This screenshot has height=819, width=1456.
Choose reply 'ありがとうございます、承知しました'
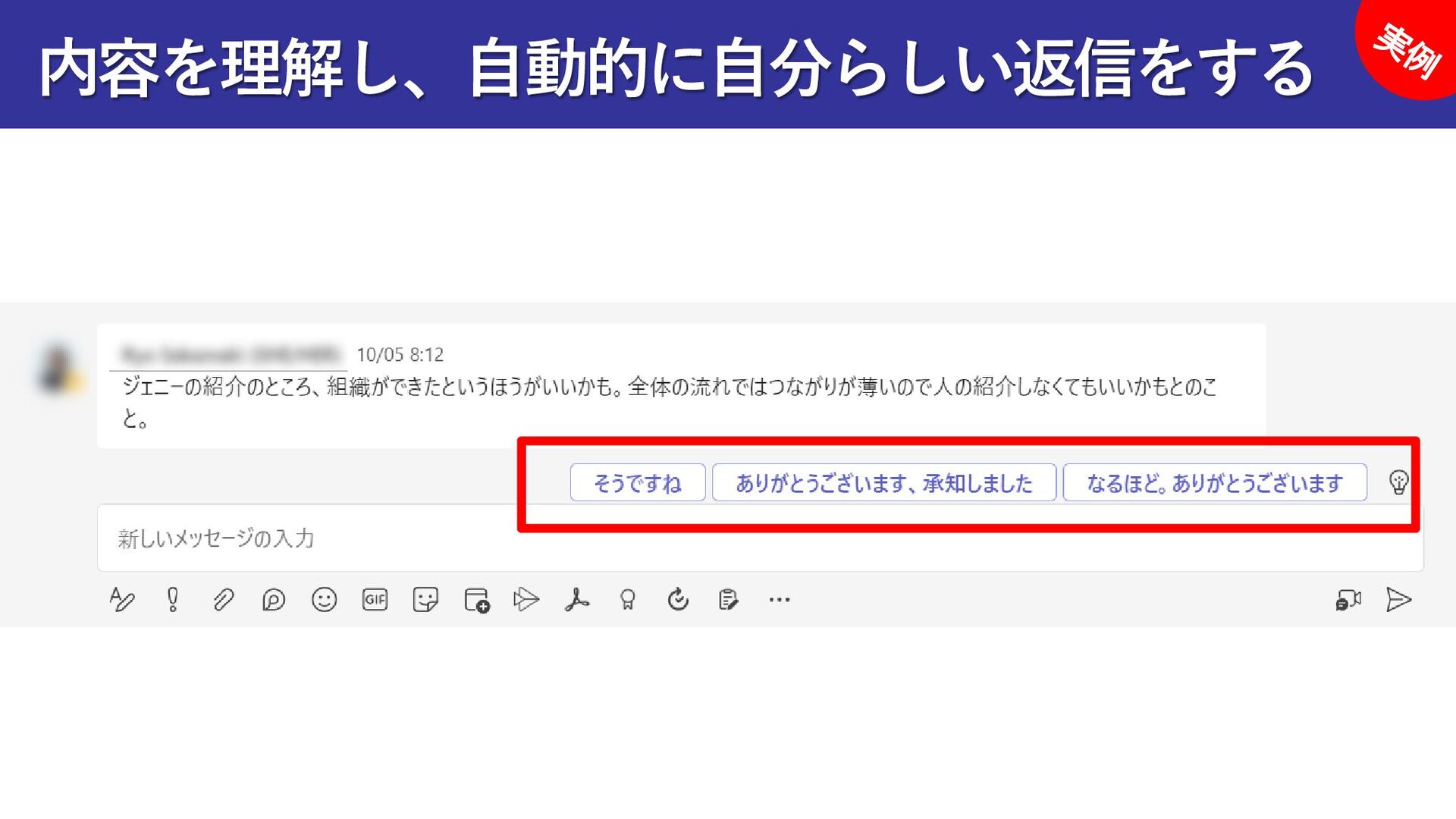(883, 483)
